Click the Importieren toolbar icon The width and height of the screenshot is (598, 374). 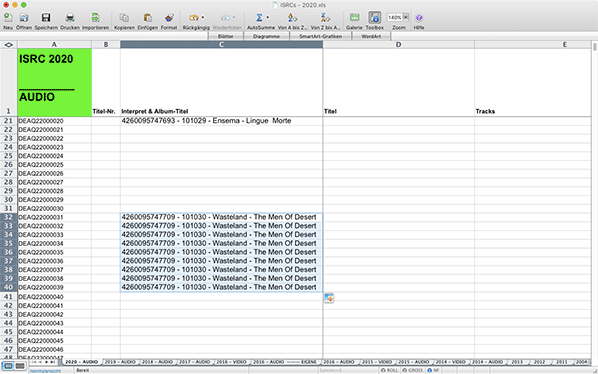tap(95, 18)
